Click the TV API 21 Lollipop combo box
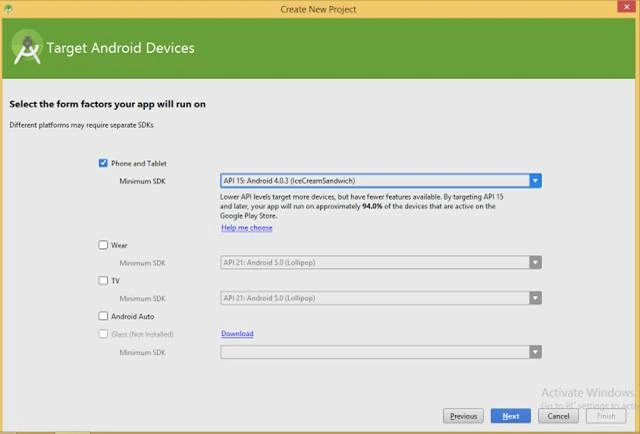640x434 pixels. [x=381, y=298]
